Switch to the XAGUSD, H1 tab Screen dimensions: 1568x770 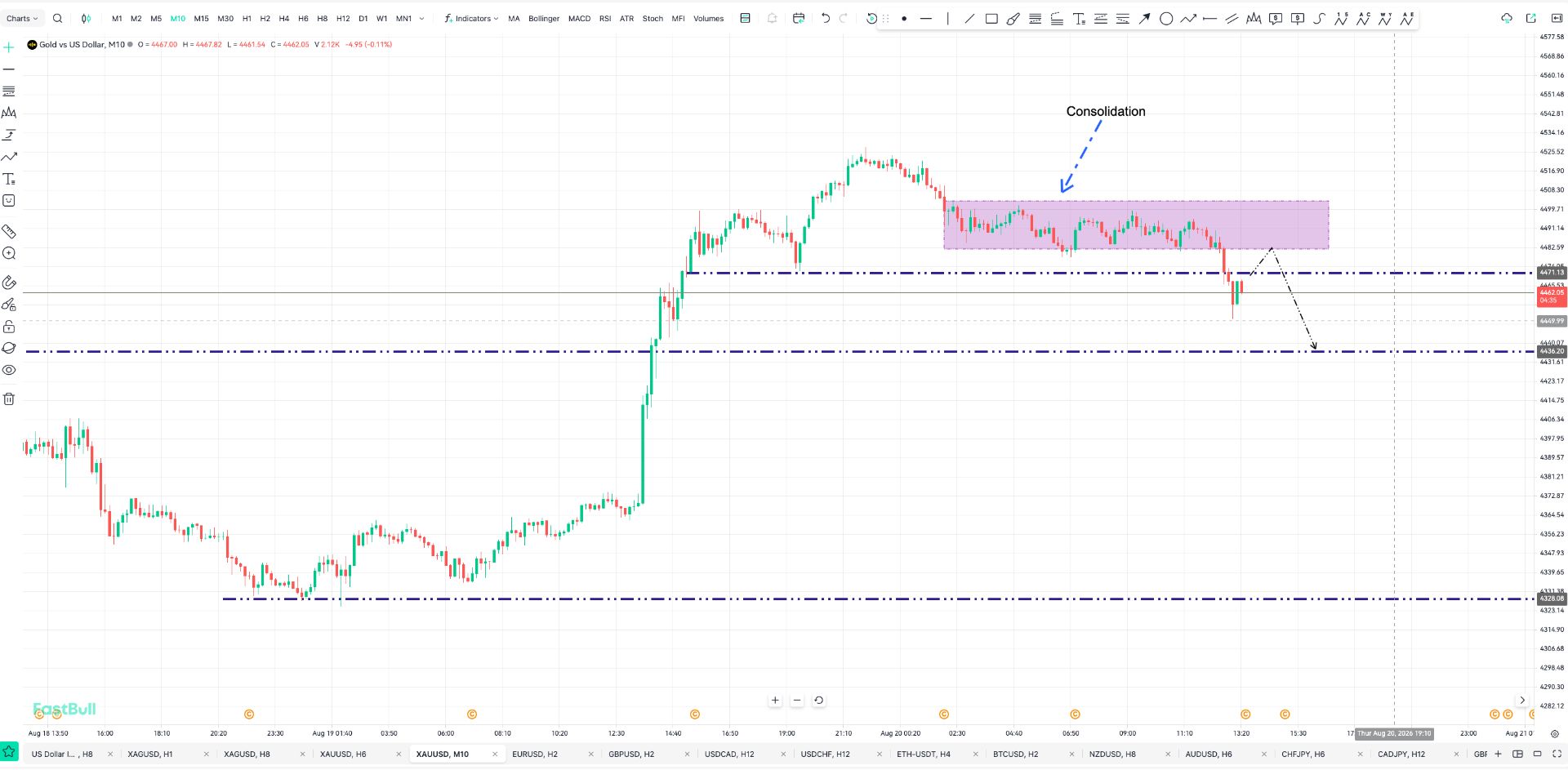(x=150, y=754)
